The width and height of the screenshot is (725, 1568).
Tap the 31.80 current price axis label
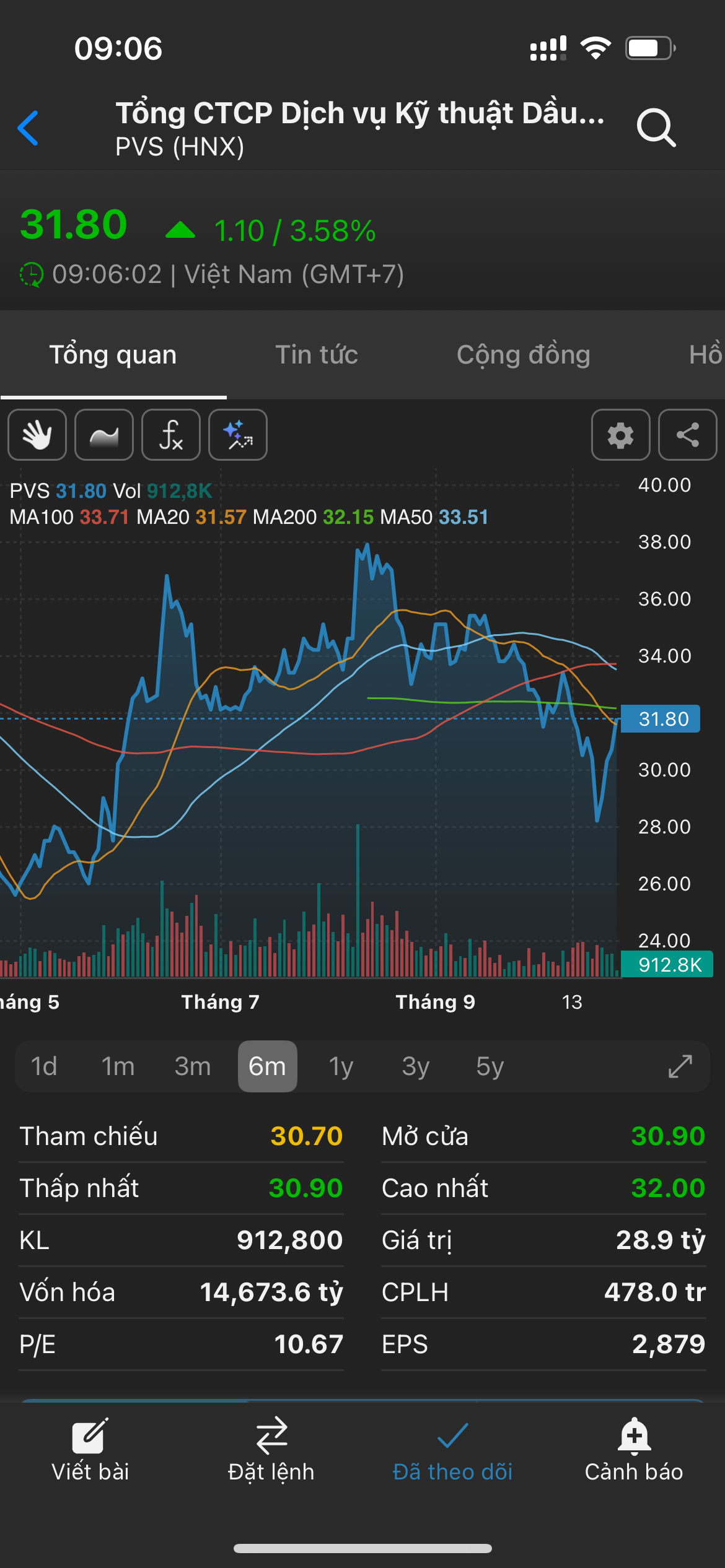[x=661, y=719]
